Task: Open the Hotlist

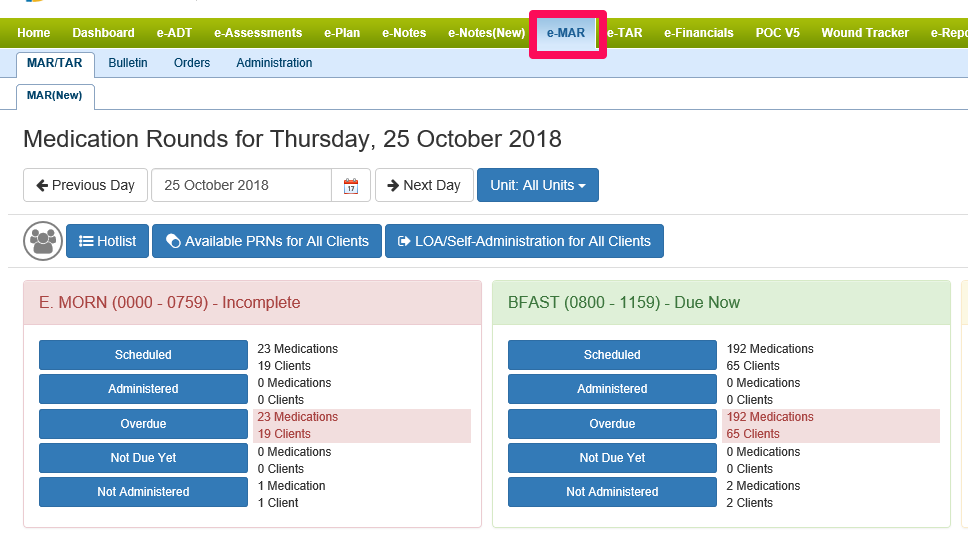Action: pyautogui.click(x=108, y=241)
